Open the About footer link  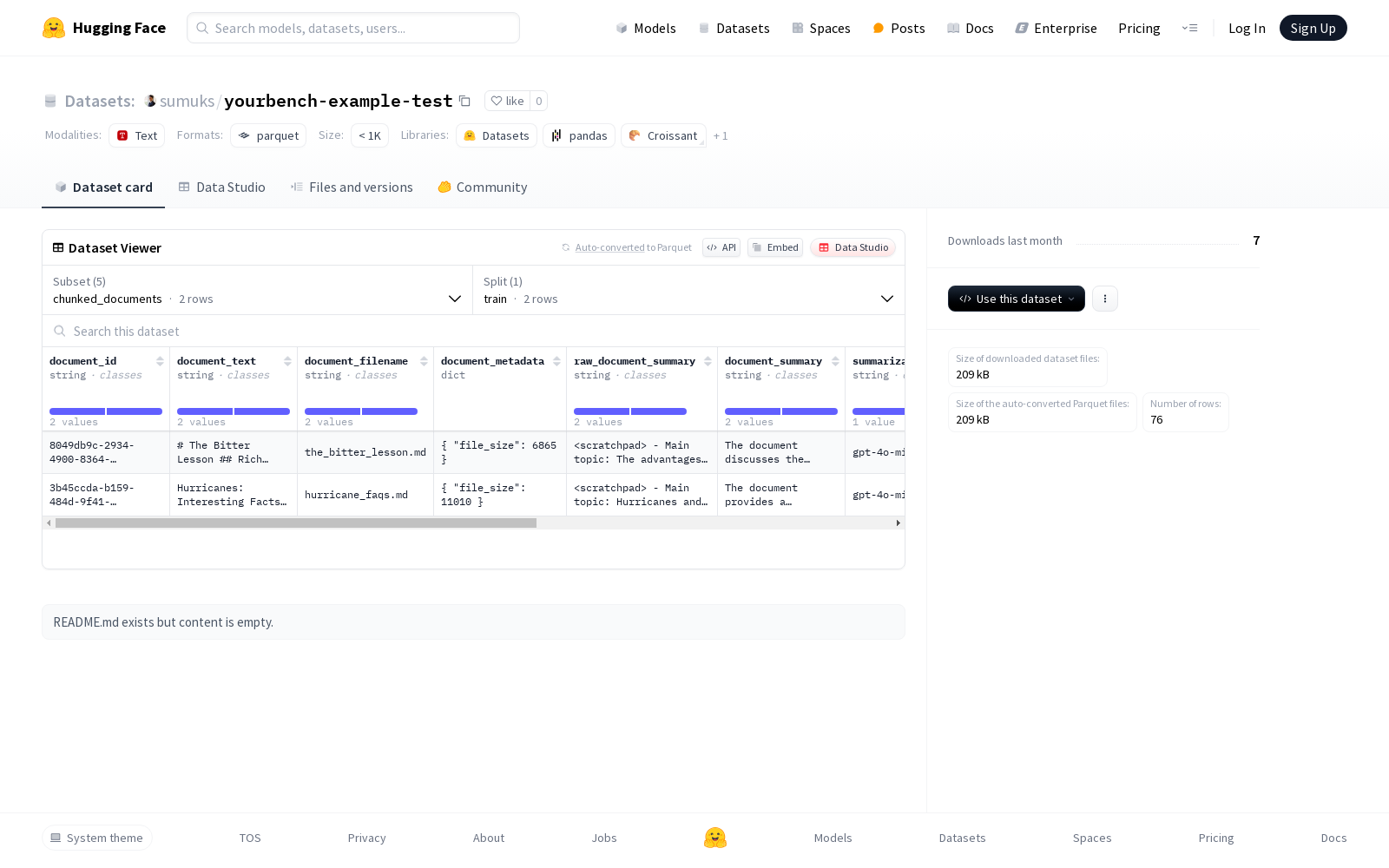coord(489,838)
